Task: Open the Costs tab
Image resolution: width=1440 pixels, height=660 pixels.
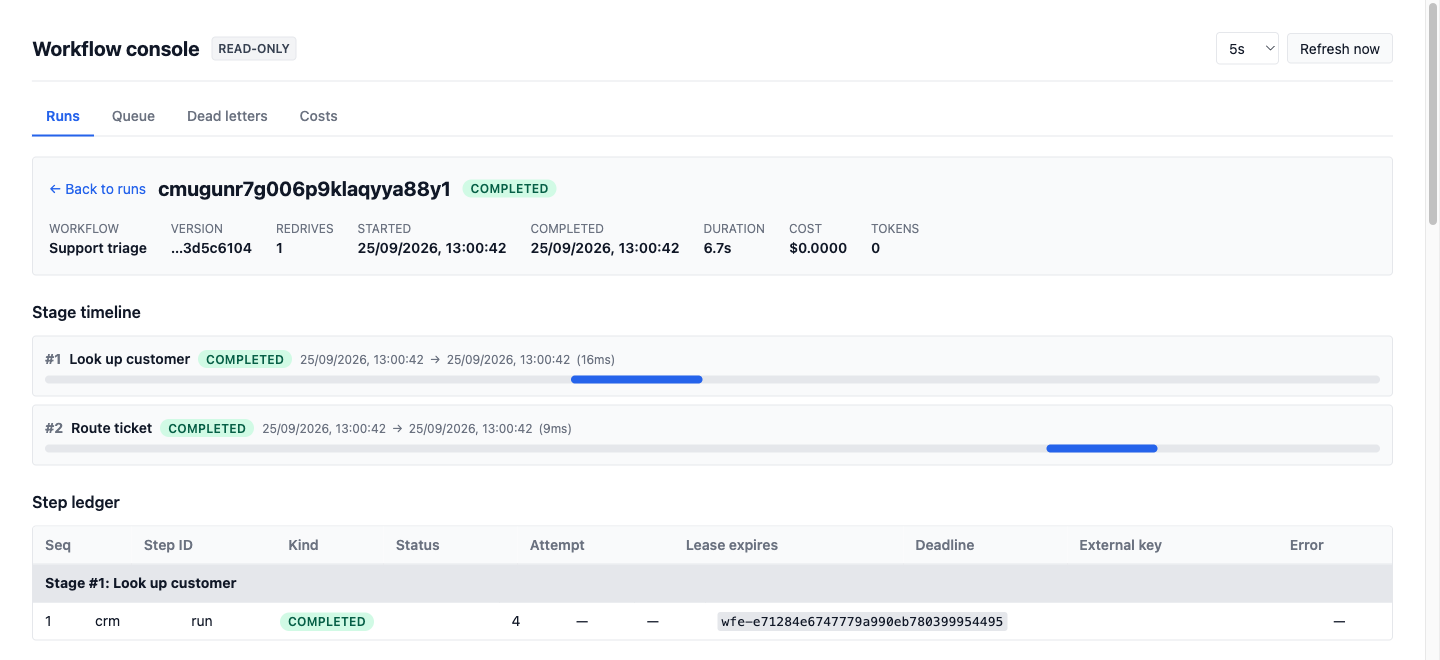Action: coord(318,116)
